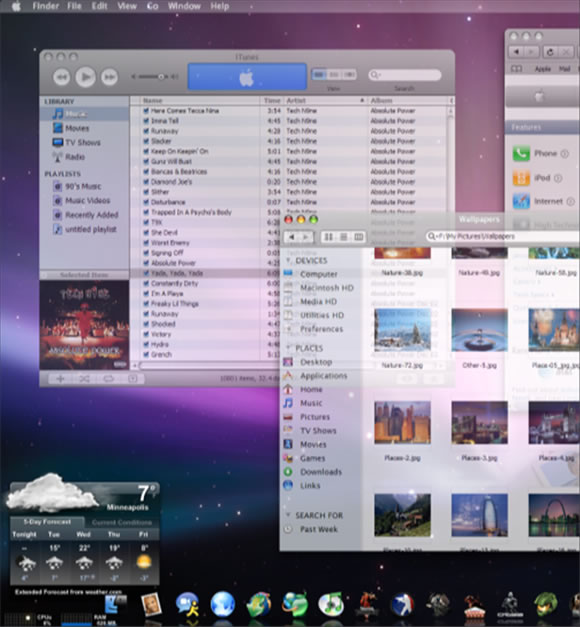Sort iTunes list by Album column
The image size is (580, 627).
point(408,100)
